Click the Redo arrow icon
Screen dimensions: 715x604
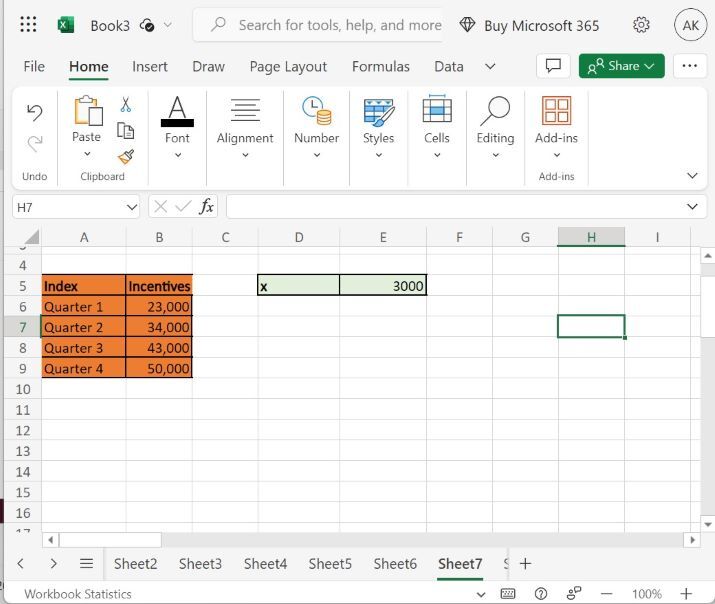pyautogui.click(x=35, y=144)
